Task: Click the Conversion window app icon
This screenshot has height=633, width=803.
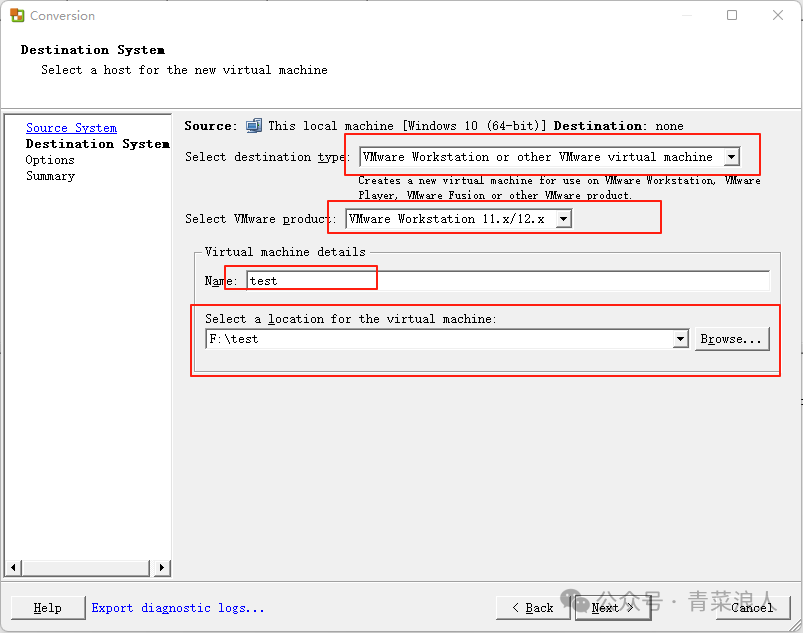Action: point(17,15)
